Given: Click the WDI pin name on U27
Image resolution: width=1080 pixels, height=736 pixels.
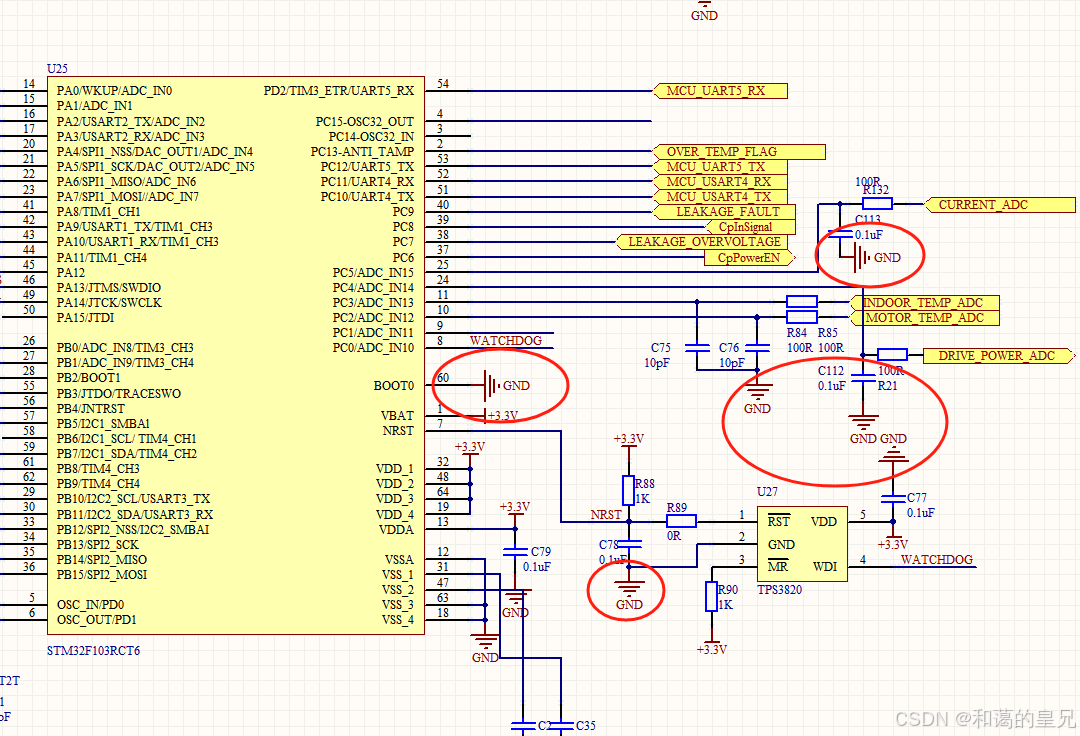Looking at the screenshot, I should point(825,567).
